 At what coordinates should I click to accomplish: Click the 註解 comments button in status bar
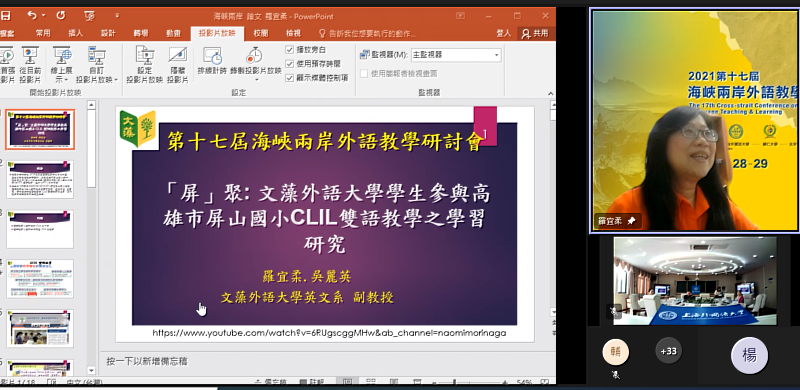coord(312,382)
